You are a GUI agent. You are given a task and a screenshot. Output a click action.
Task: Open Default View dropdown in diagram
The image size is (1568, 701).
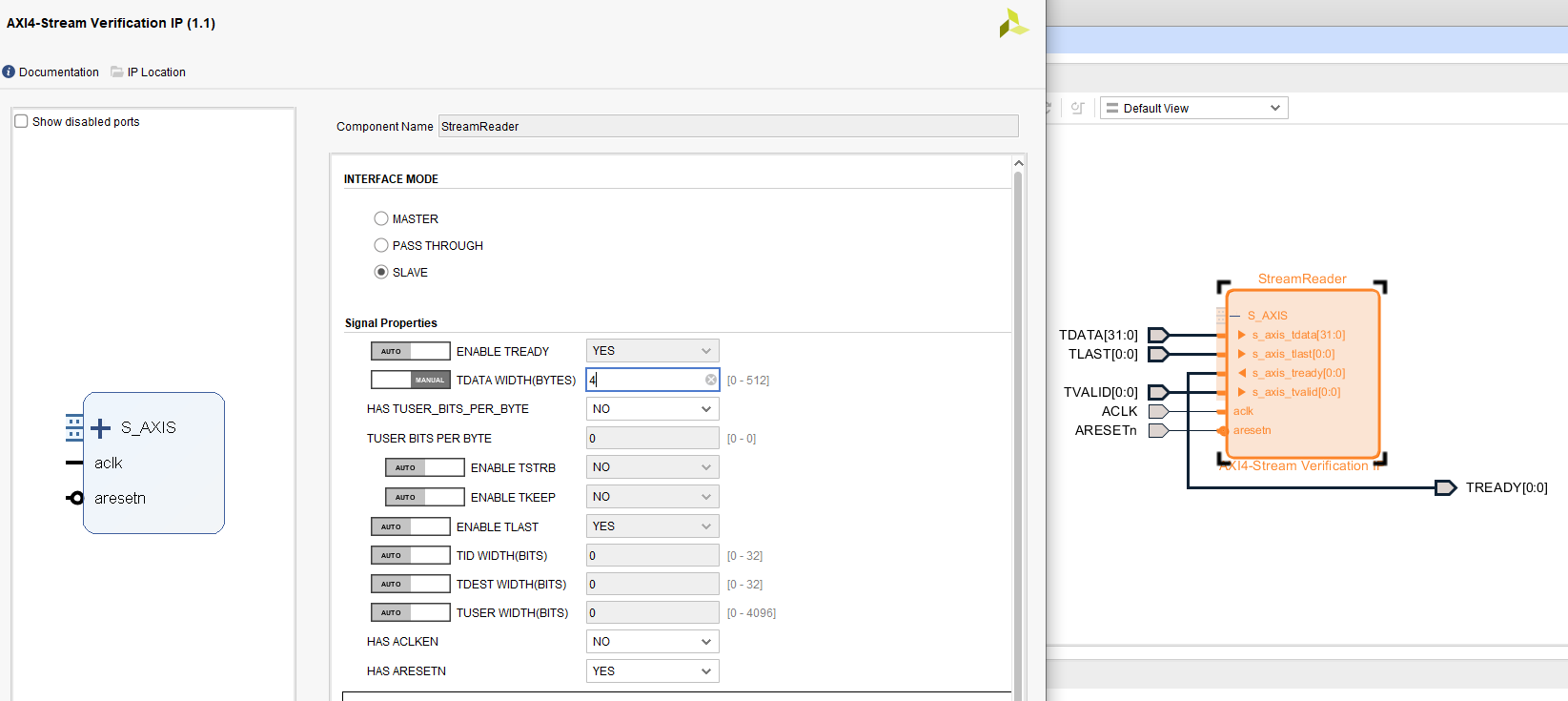click(x=1193, y=108)
